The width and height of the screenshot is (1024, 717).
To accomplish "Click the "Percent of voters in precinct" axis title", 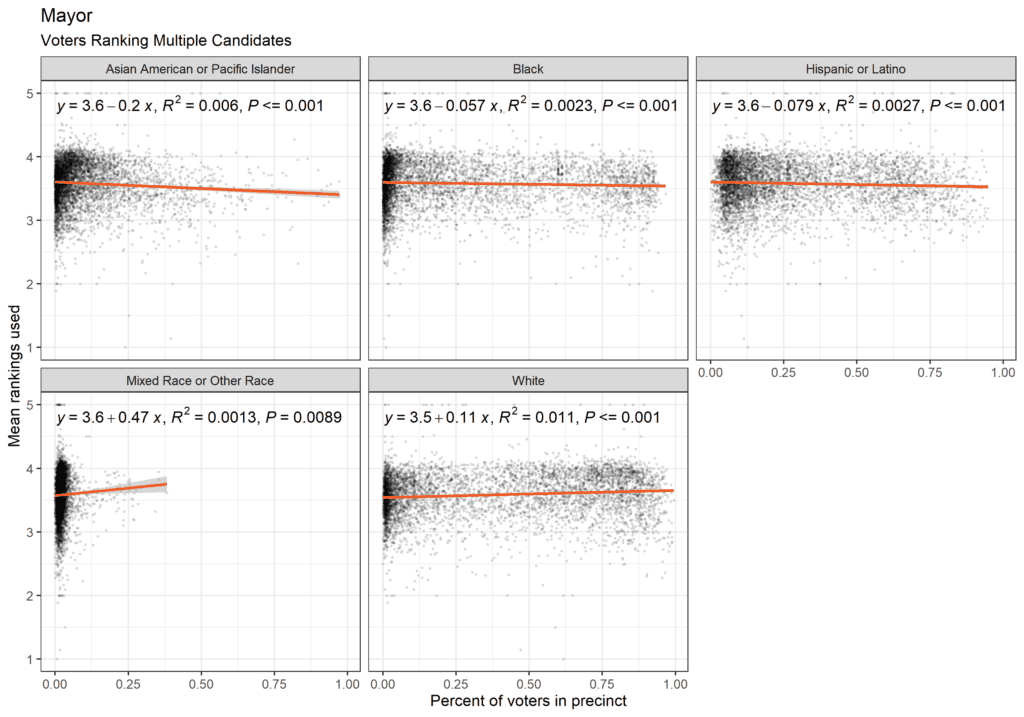I will tap(528, 701).
